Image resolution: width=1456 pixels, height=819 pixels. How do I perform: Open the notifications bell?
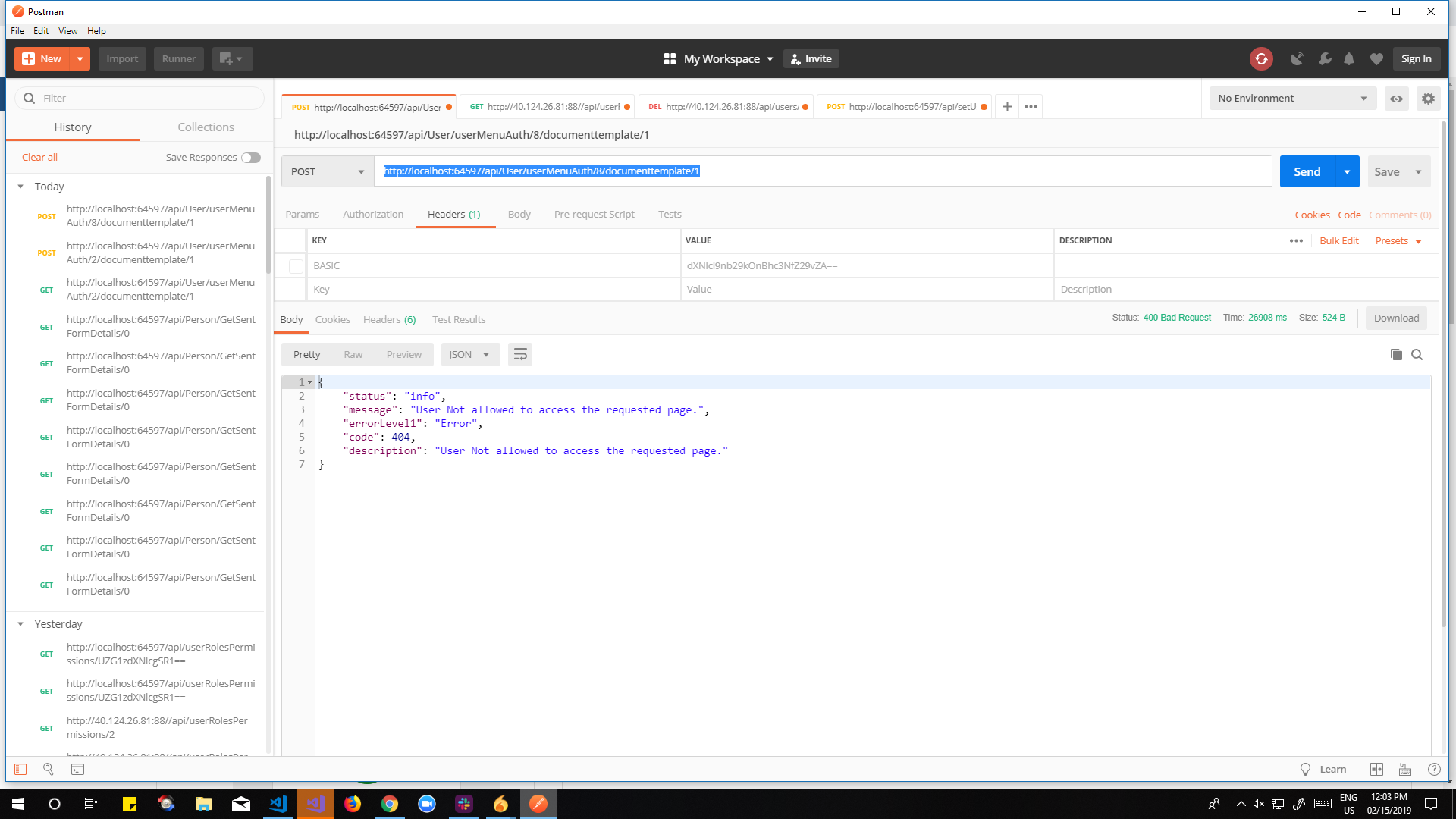click(1349, 59)
